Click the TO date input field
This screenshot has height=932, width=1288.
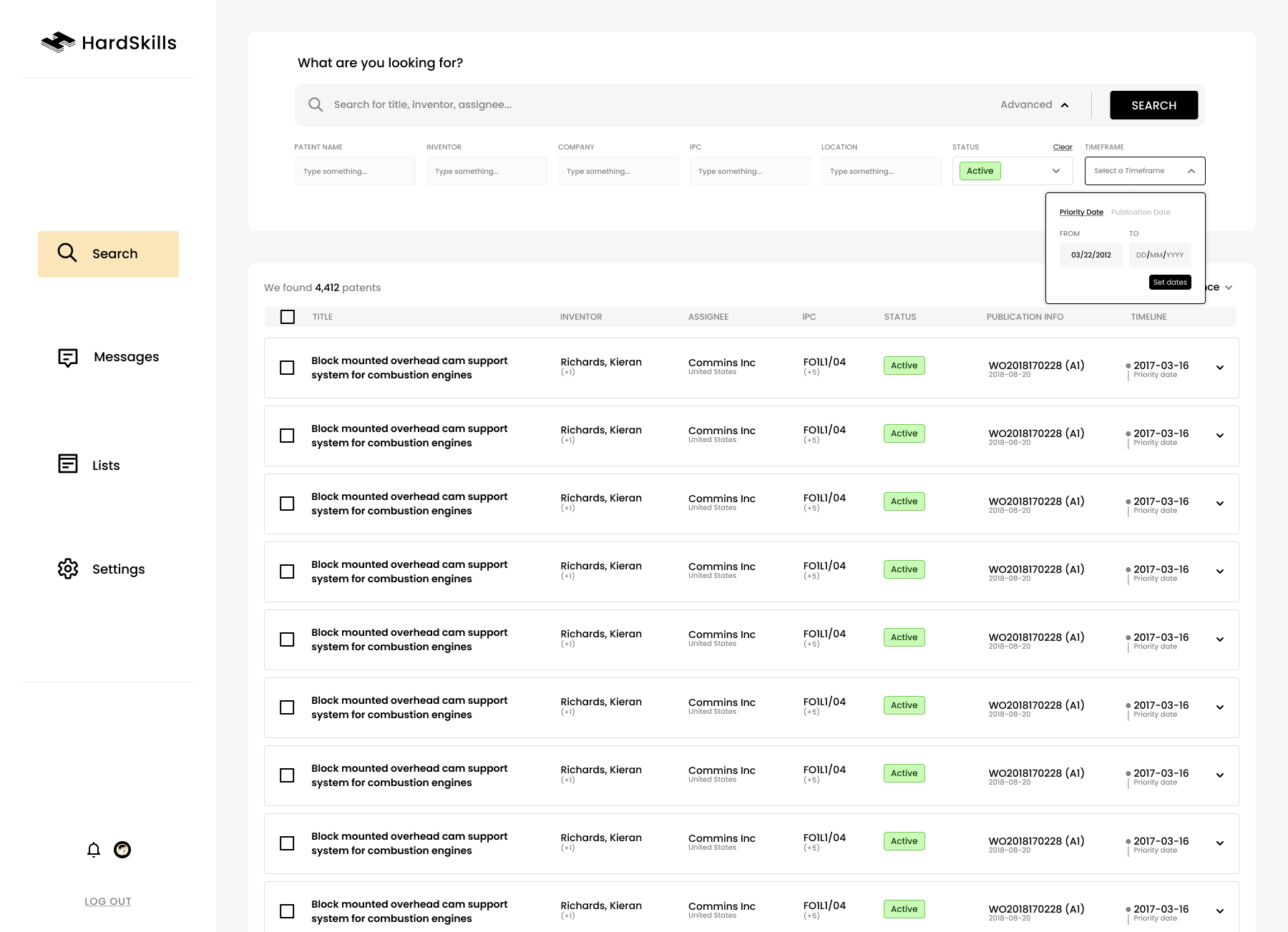tap(1160, 255)
